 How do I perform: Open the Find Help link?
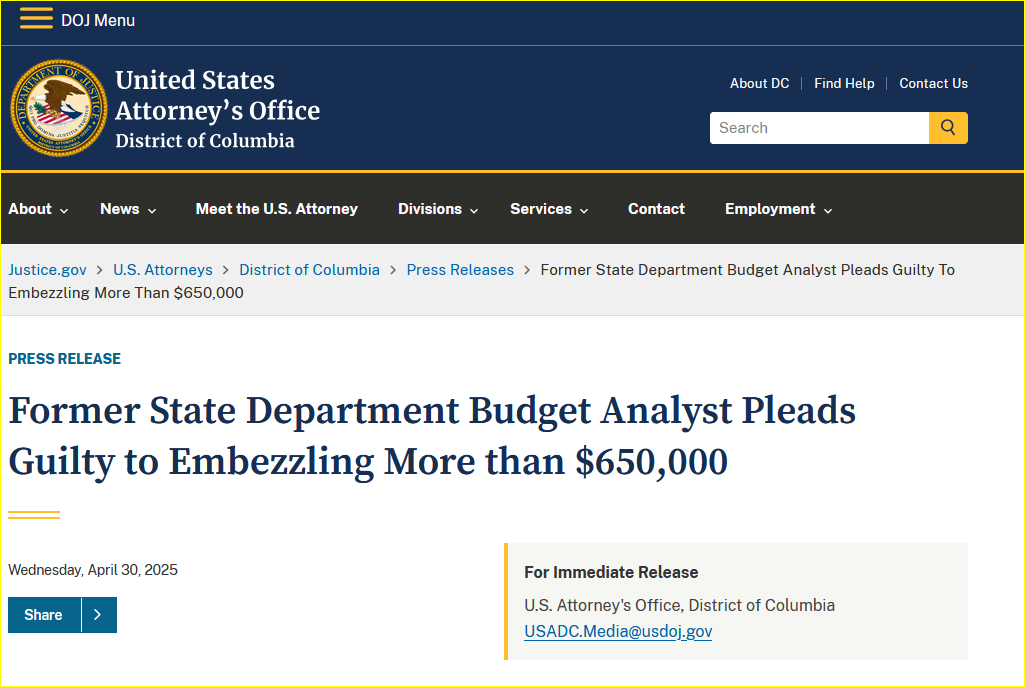[844, 84]
